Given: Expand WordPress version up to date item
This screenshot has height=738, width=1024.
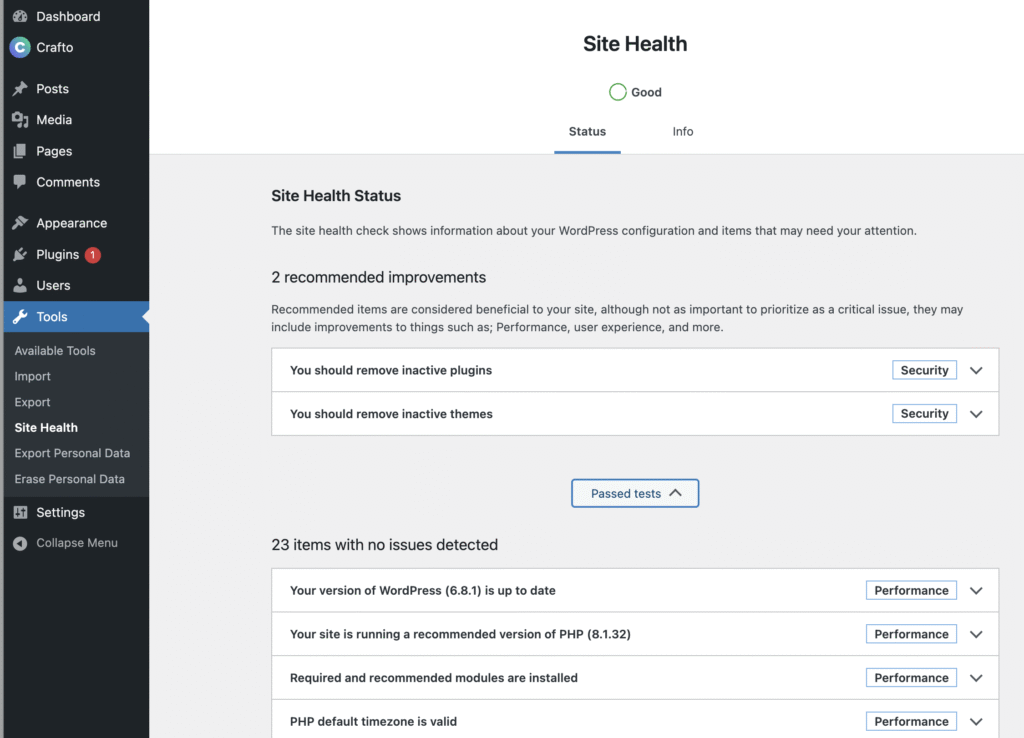Looking at the screenshot, I should (976, 591).
